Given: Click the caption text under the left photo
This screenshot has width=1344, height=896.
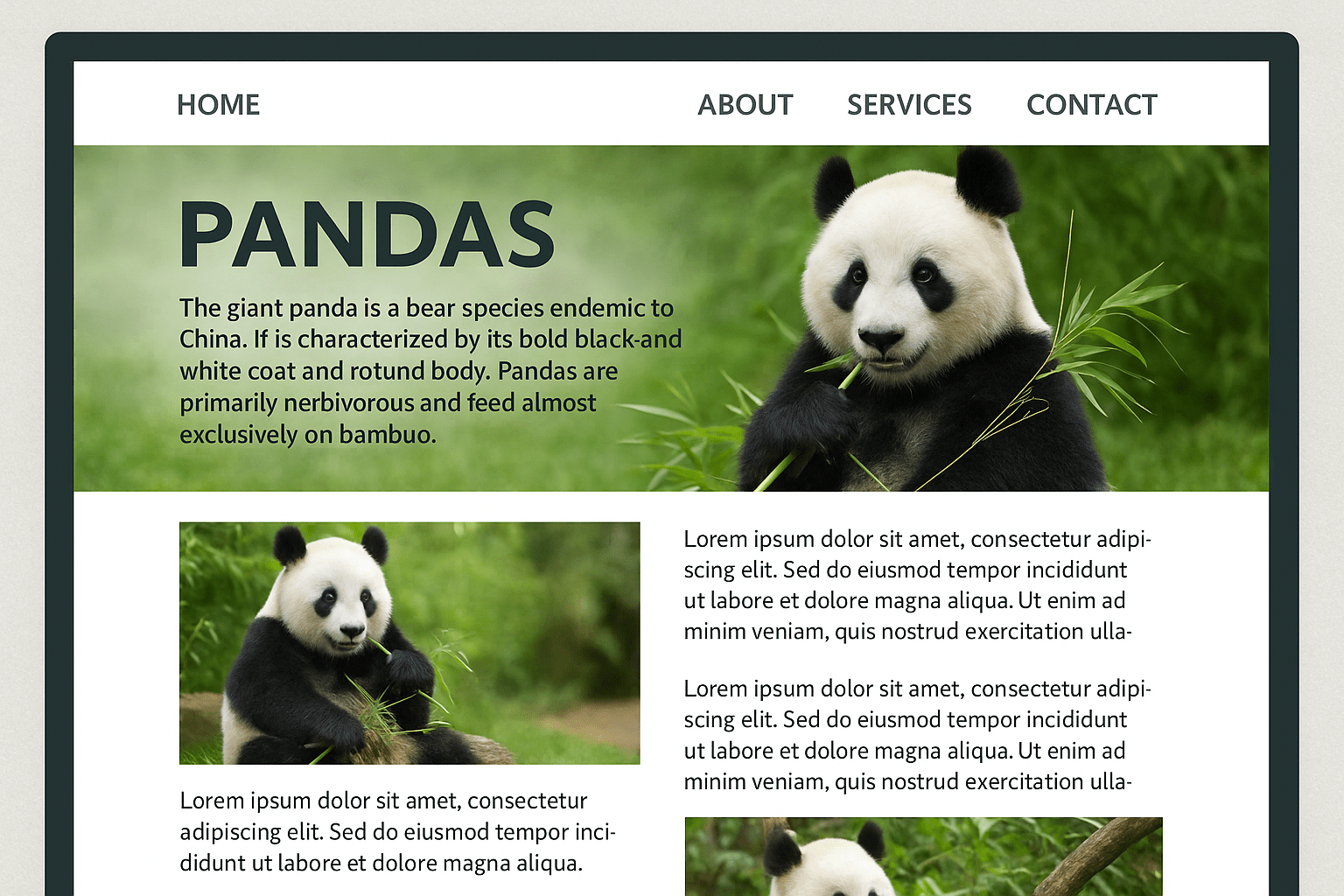Looking at the screenshot, I should click(398, 831).
